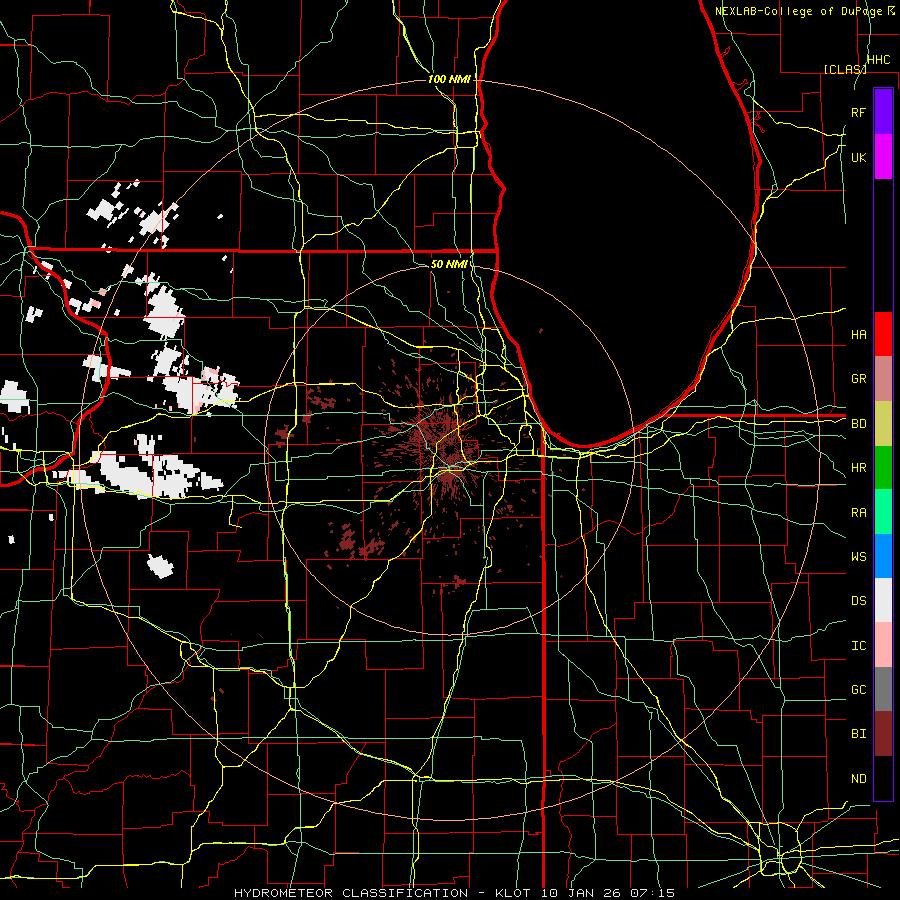Click the ND legend label
The width and height of the screenshot is (900, 900).
858,779
